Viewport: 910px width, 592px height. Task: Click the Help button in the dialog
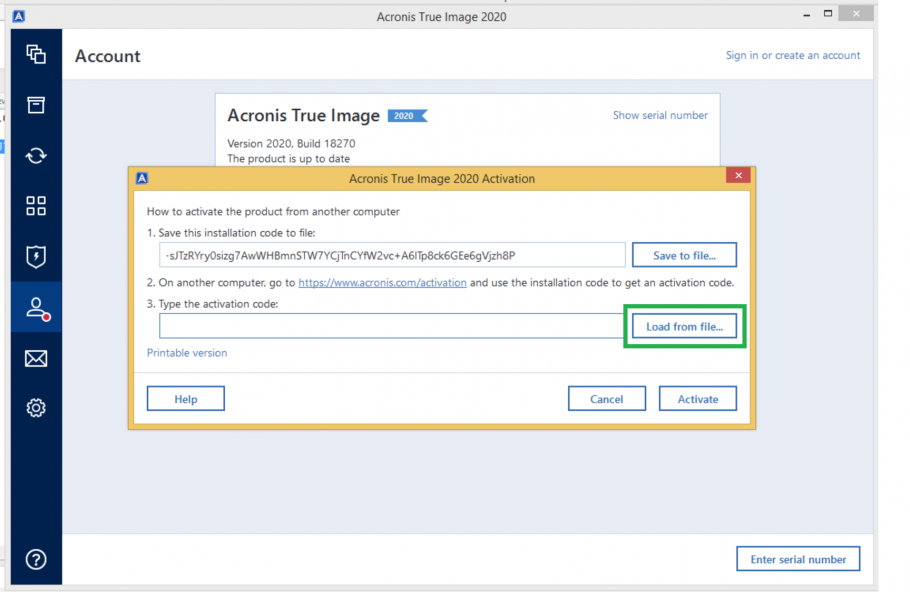186,399
